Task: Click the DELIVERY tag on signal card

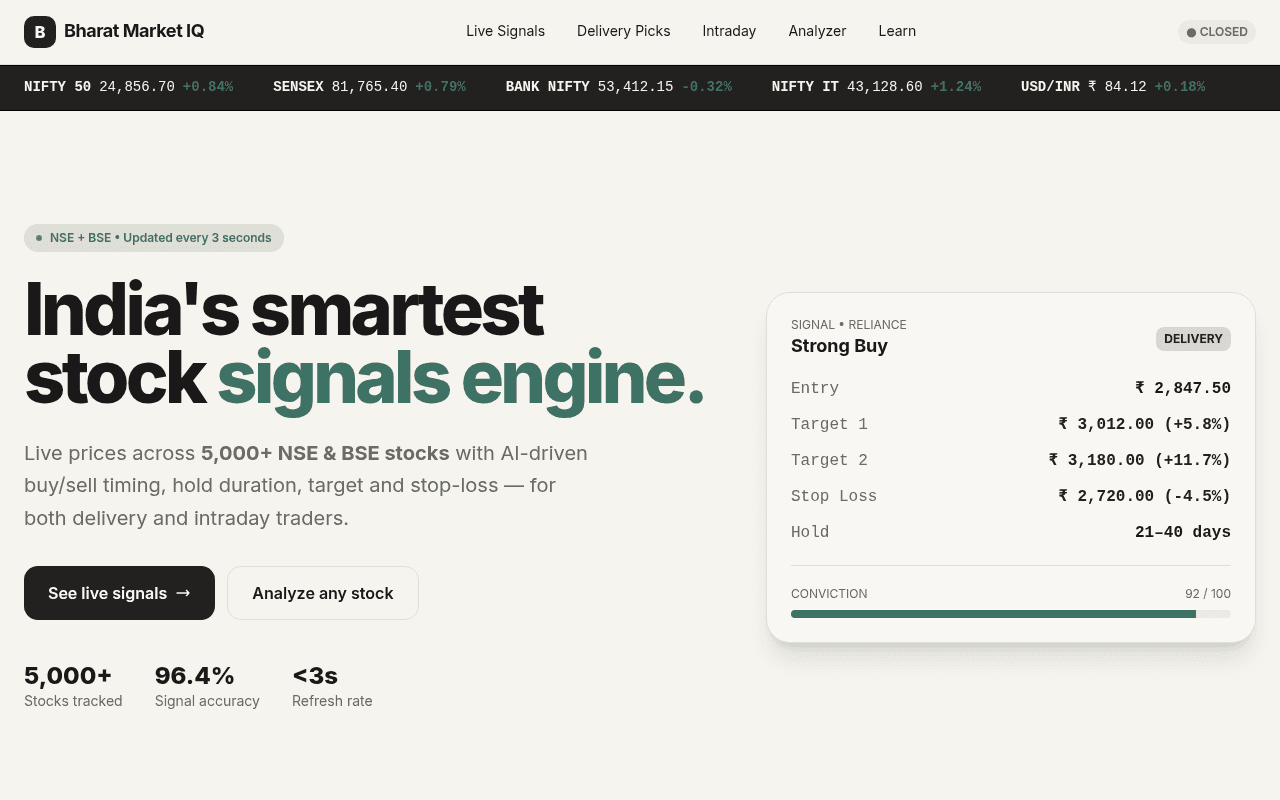Action: pyautogui.click(x=1193, y=339)
